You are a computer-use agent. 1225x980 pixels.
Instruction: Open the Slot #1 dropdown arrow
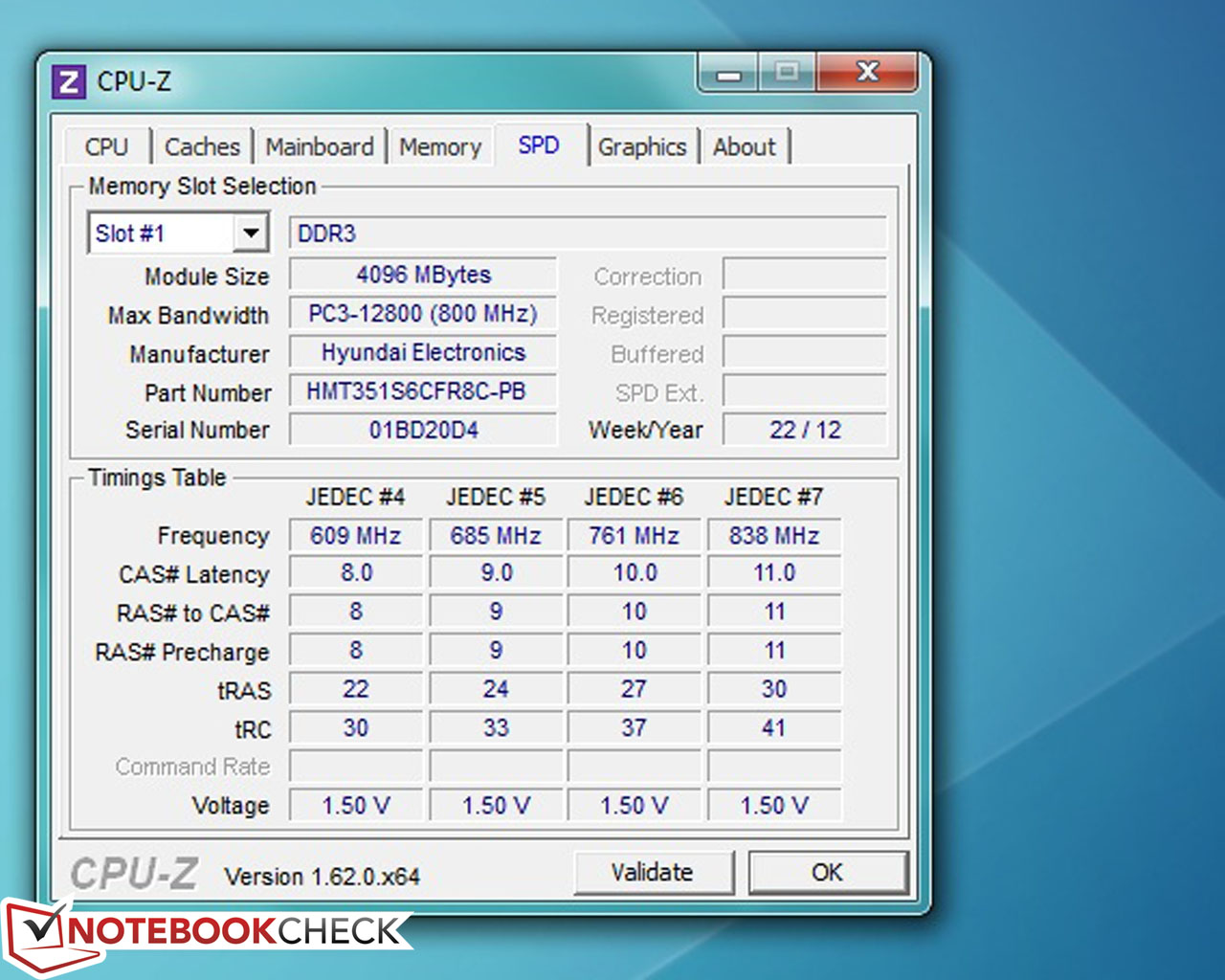point(251,233)
